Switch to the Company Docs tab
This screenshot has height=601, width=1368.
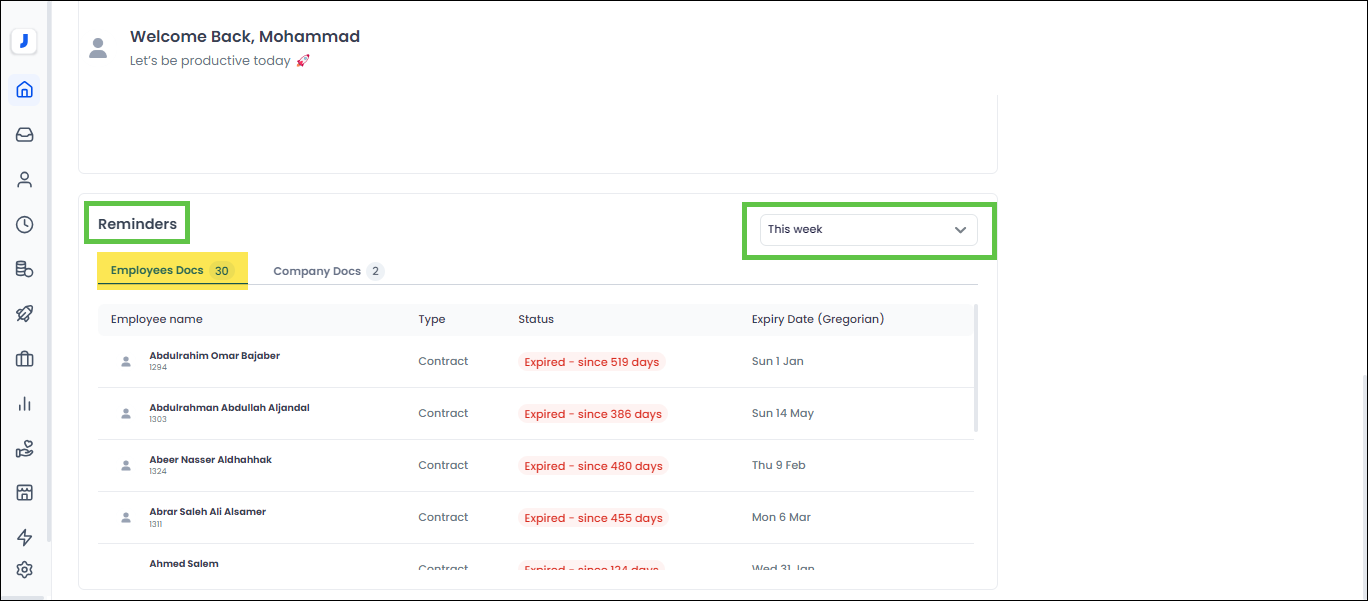pos(328,271)
